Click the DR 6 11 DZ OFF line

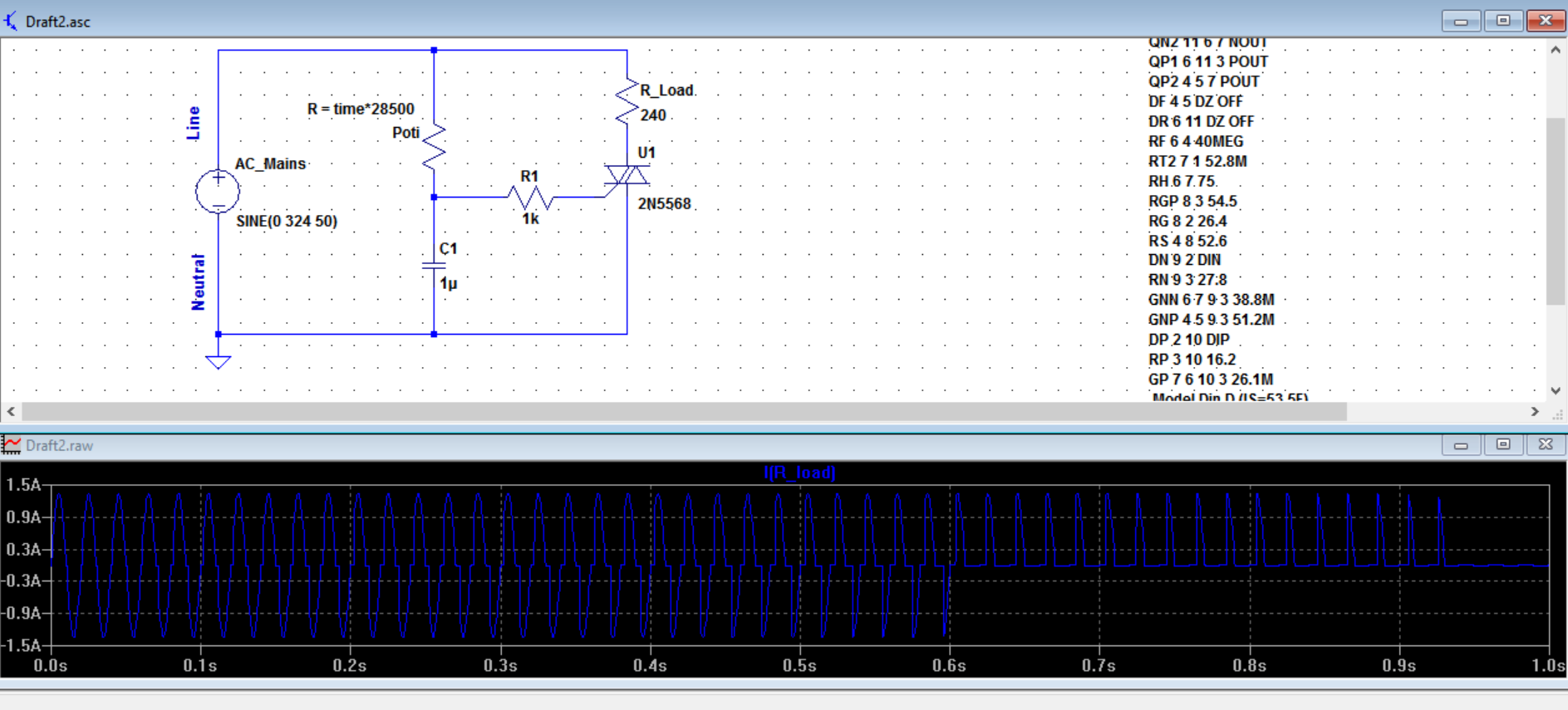point(1201,121)
